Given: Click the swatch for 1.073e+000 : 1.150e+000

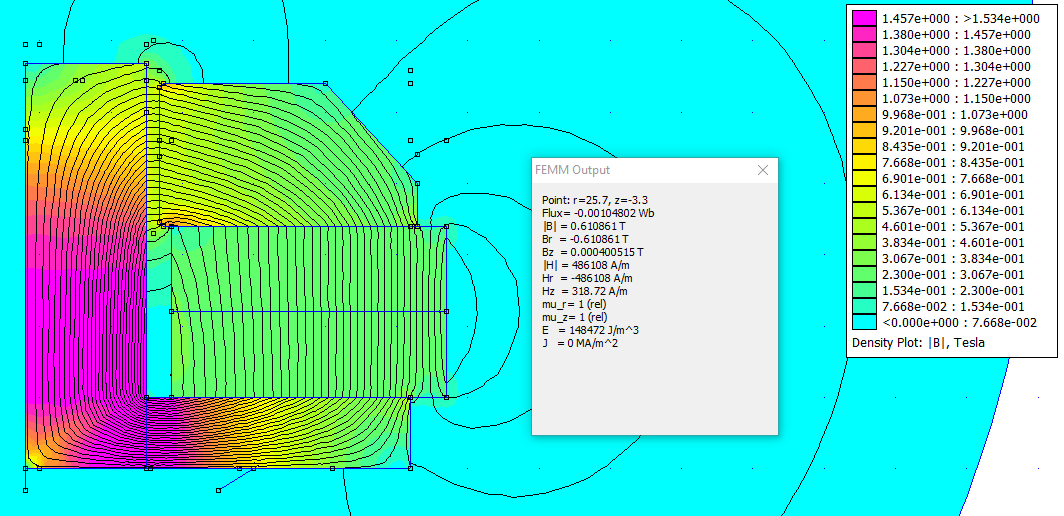Looking at the screenshot, I should pyautogui.click(x=864, y=98).
